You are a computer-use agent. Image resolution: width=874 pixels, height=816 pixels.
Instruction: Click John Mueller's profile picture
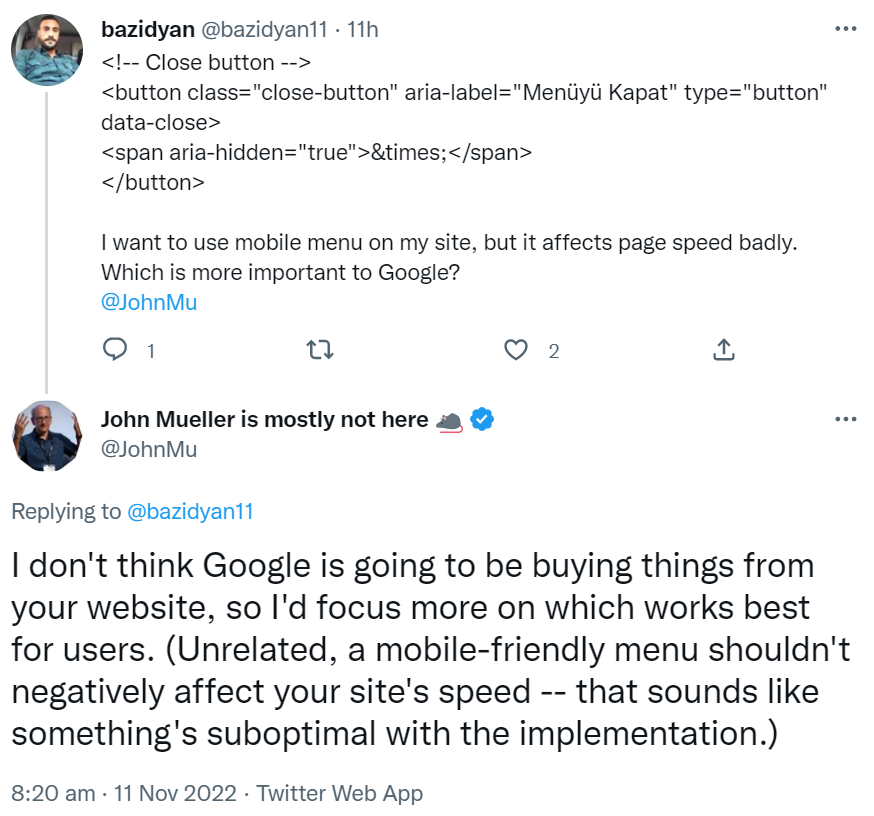[x=47, y=436]
